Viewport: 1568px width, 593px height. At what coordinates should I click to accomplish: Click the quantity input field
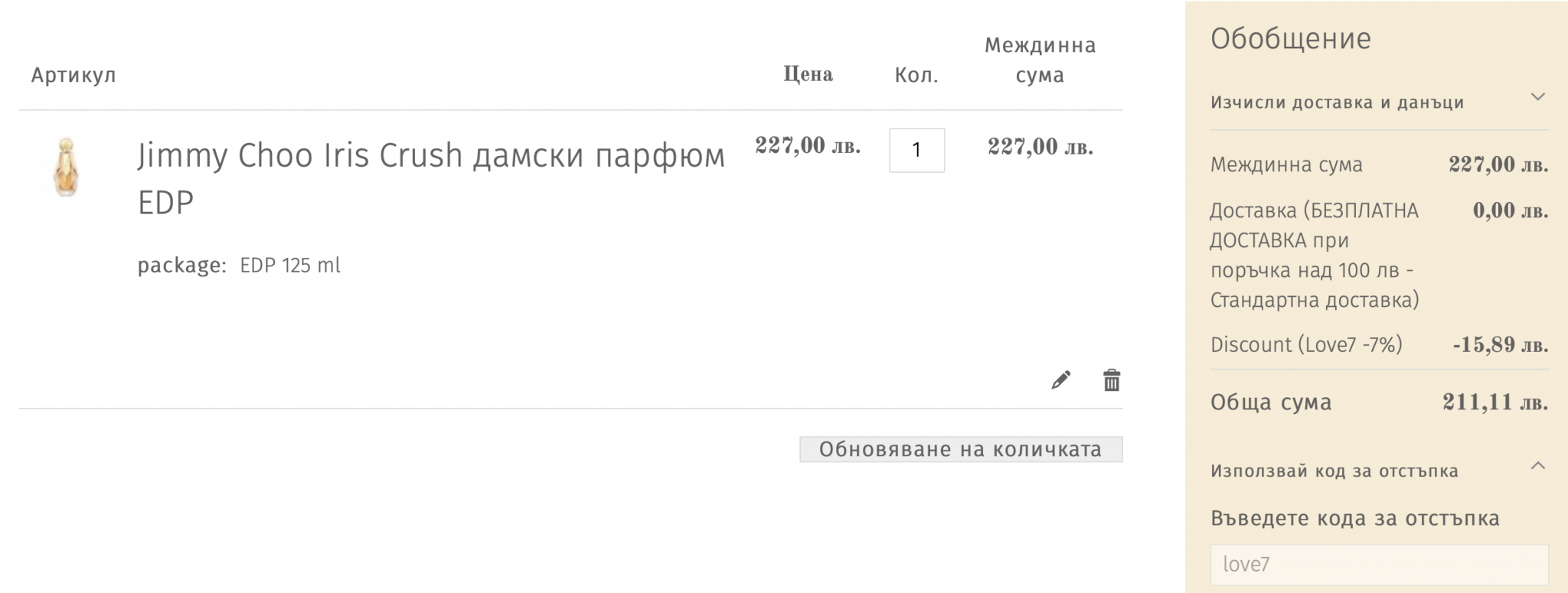pos(916,150)
